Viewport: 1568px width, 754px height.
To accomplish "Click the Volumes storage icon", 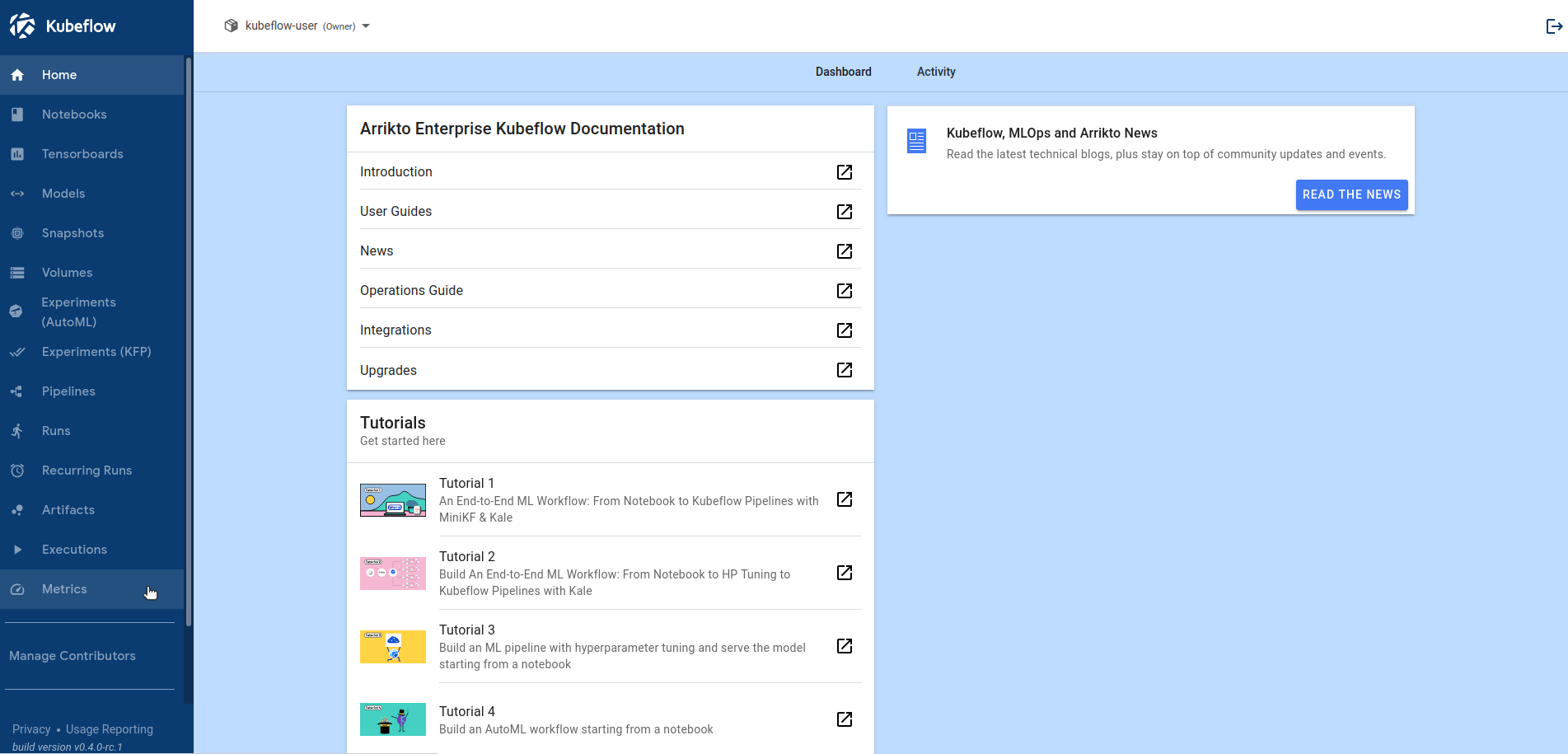I will tap(17, 273).
